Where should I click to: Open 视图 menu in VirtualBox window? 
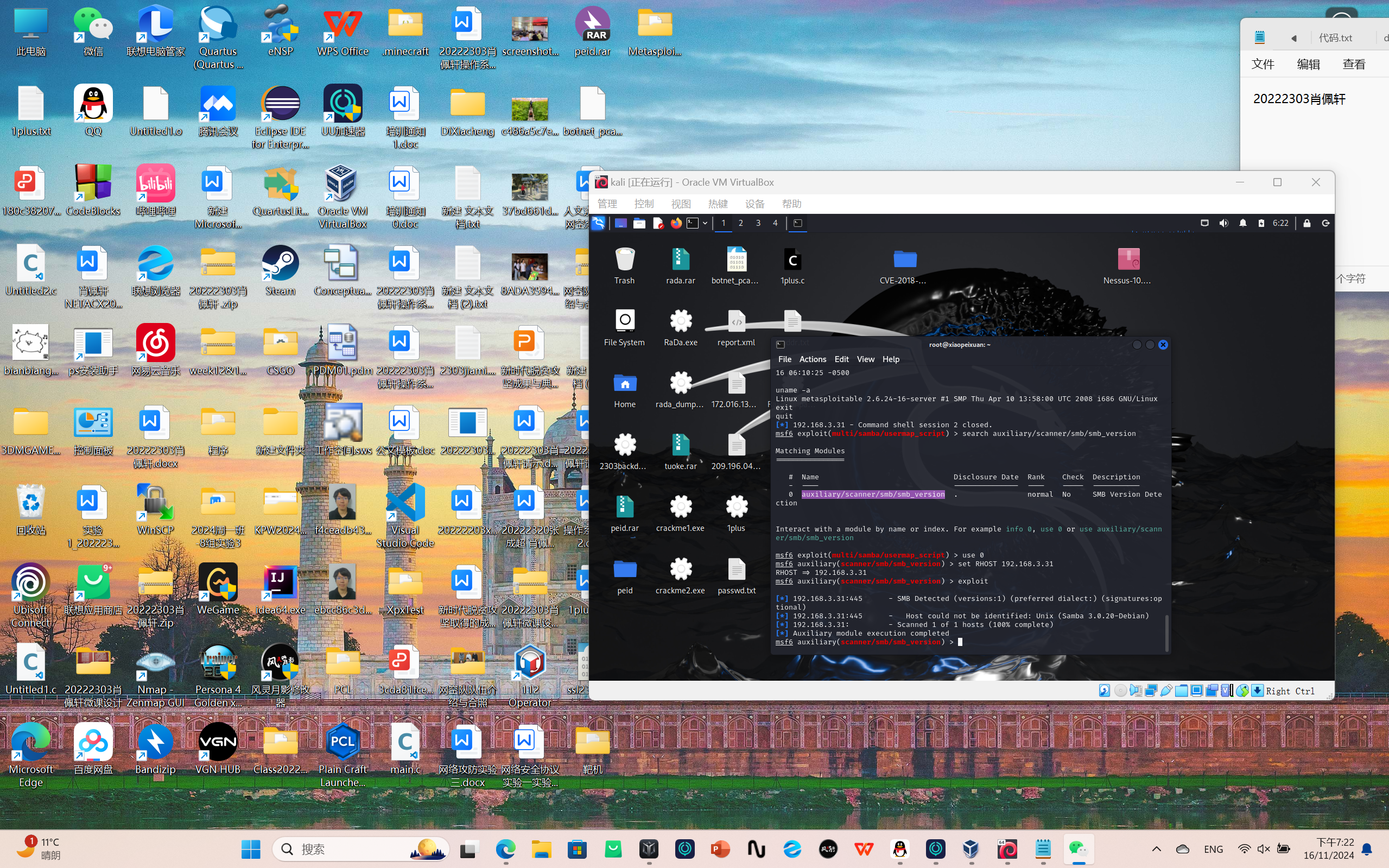point(681,204)
